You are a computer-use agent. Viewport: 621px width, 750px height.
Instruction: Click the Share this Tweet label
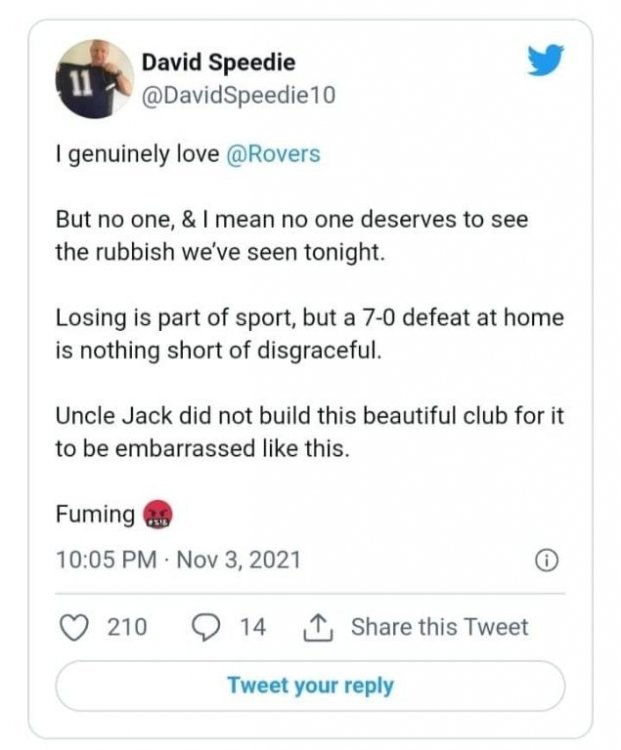click(439, 627)
